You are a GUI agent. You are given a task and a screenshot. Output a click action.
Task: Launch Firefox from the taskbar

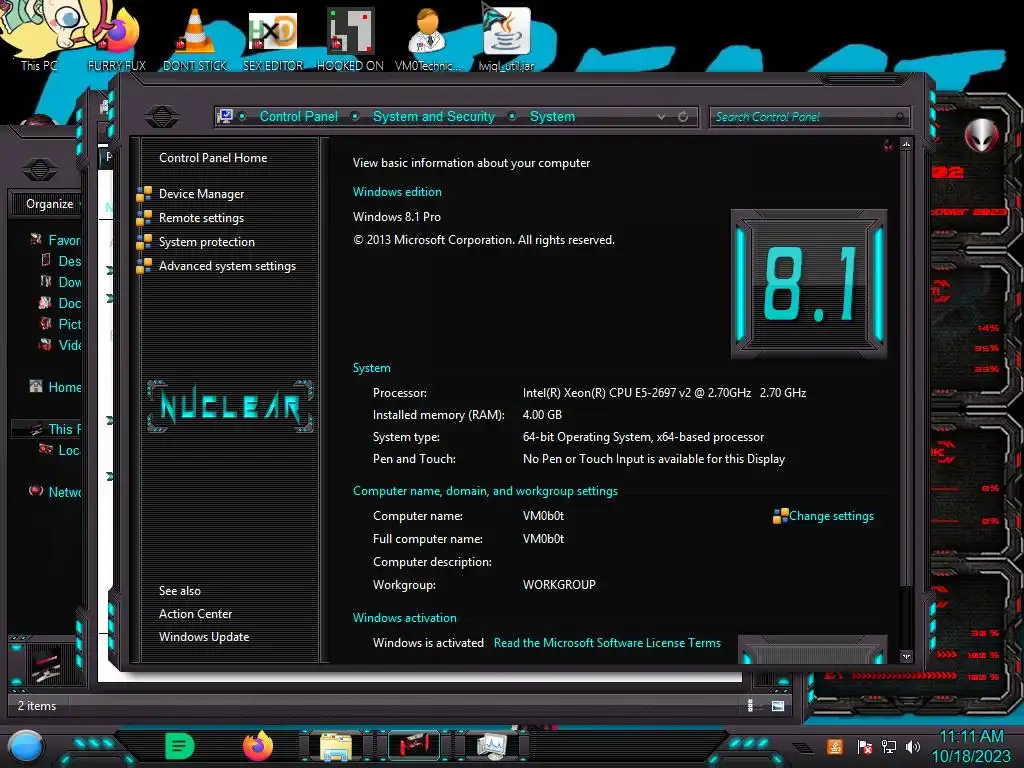click(x=258, y=746)
